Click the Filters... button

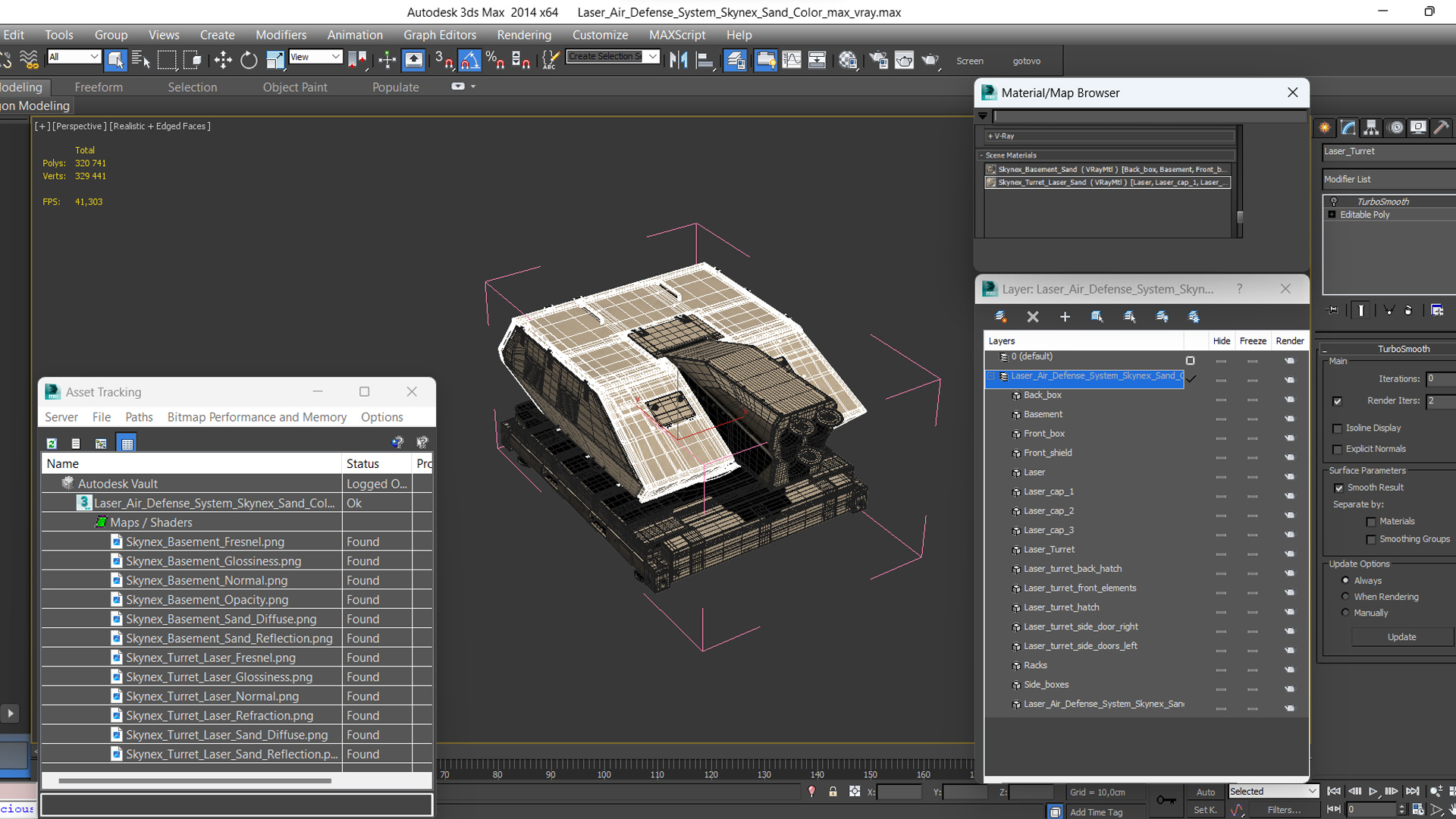pos(1284,810)
